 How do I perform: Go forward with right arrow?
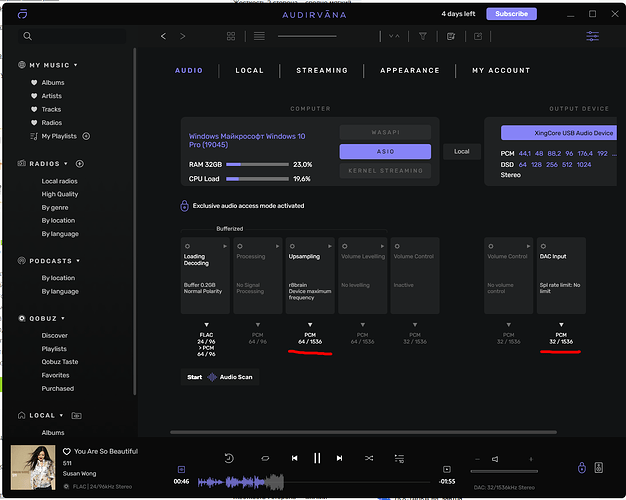[182, 36]
